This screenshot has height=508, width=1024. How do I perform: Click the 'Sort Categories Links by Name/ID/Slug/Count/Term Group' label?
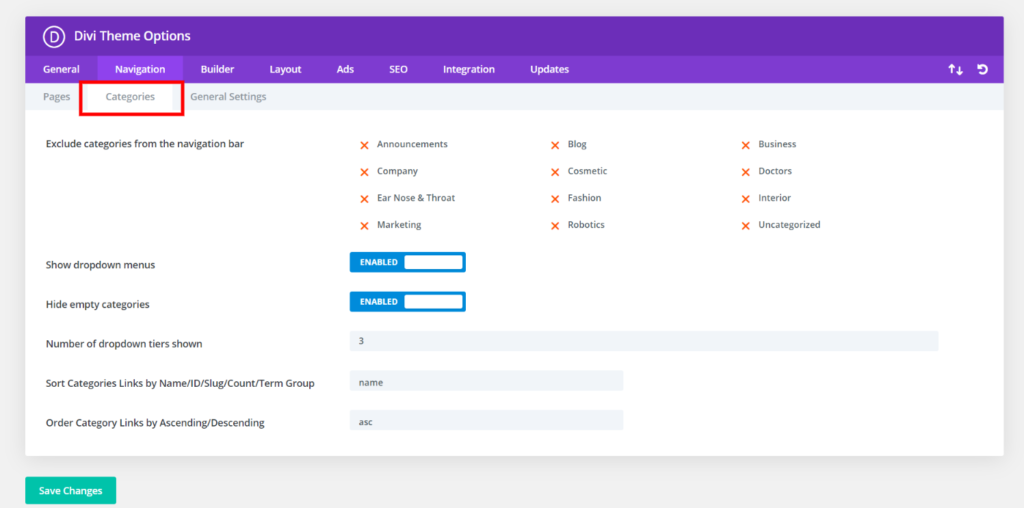pos(180,383)
